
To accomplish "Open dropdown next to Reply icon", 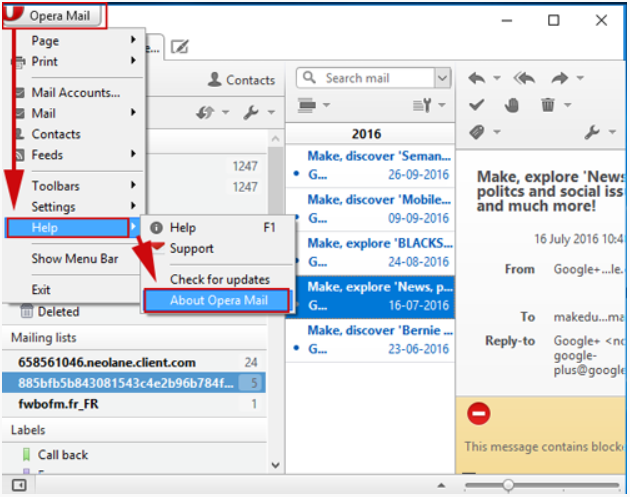I will tap(497, 78).
